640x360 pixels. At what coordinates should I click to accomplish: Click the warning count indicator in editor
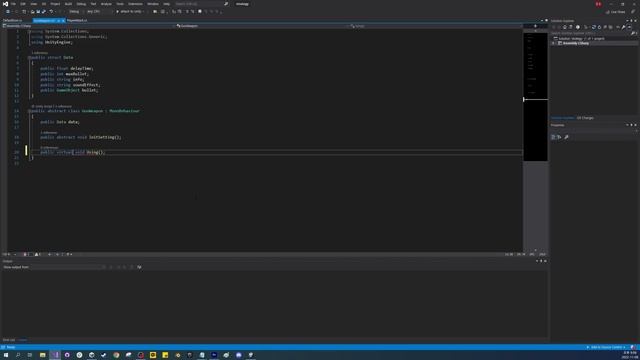point(38,254)
